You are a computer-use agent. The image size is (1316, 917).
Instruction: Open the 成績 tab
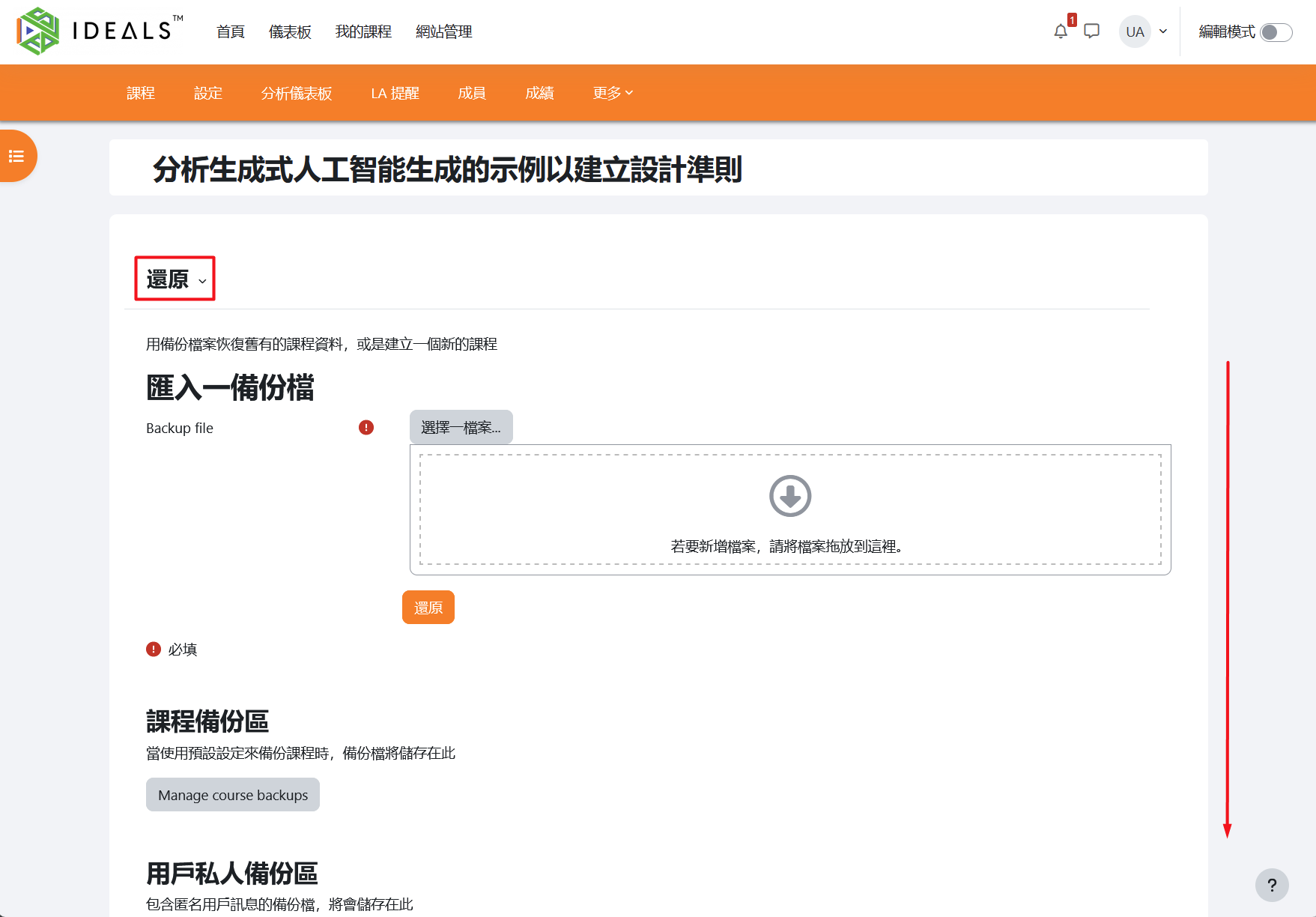click(x=539, y=93)
